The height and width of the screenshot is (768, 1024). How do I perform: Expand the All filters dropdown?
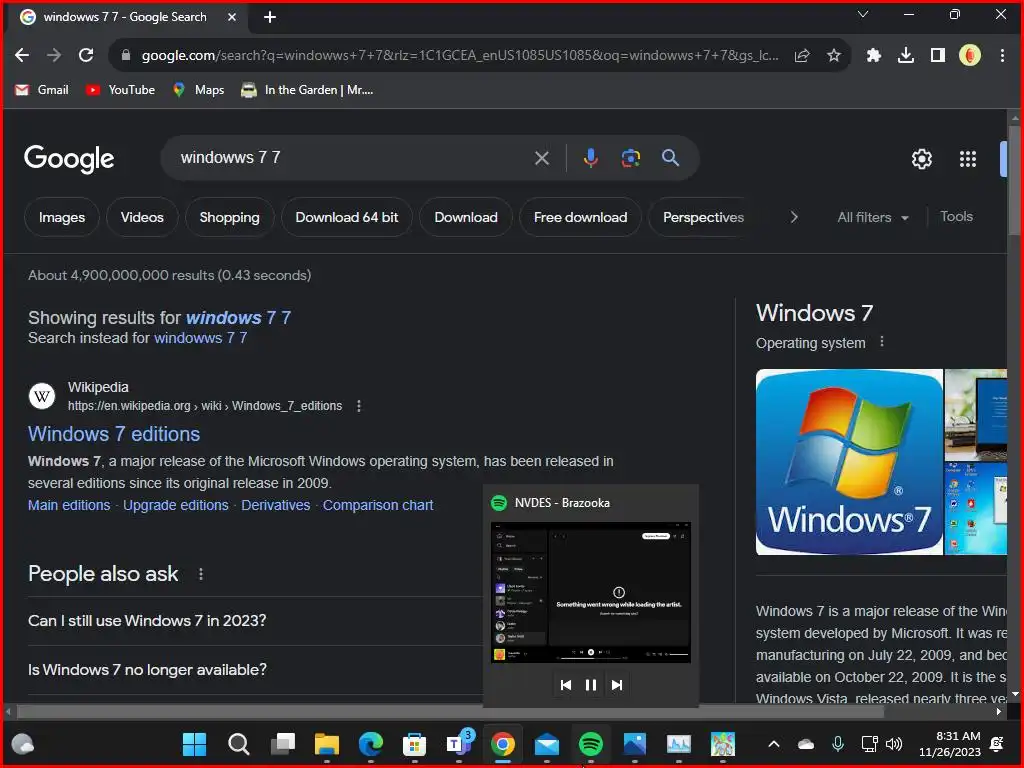[x=872, y=217]
